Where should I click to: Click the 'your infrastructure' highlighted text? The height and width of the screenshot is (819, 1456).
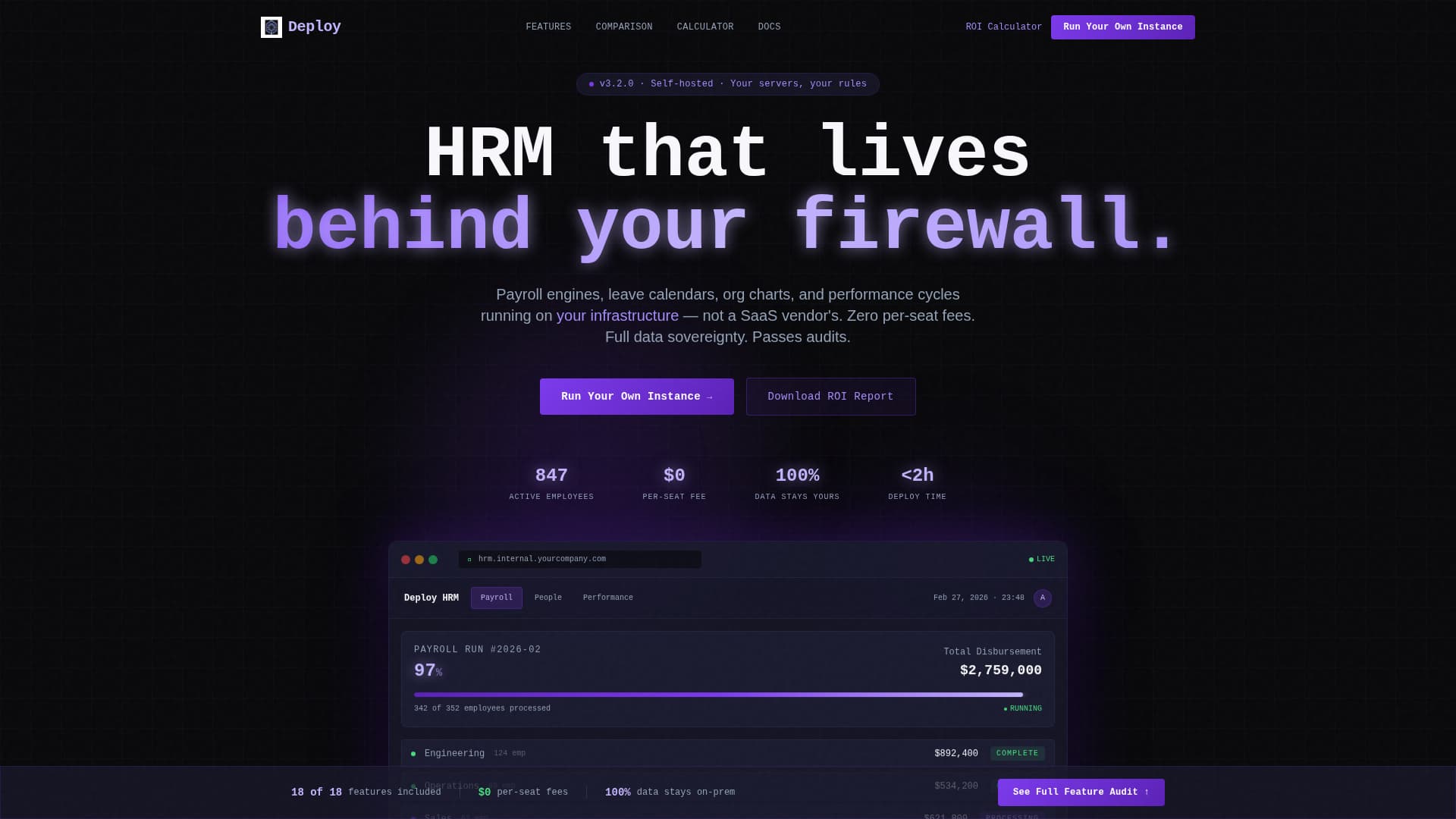pos(617,315)
